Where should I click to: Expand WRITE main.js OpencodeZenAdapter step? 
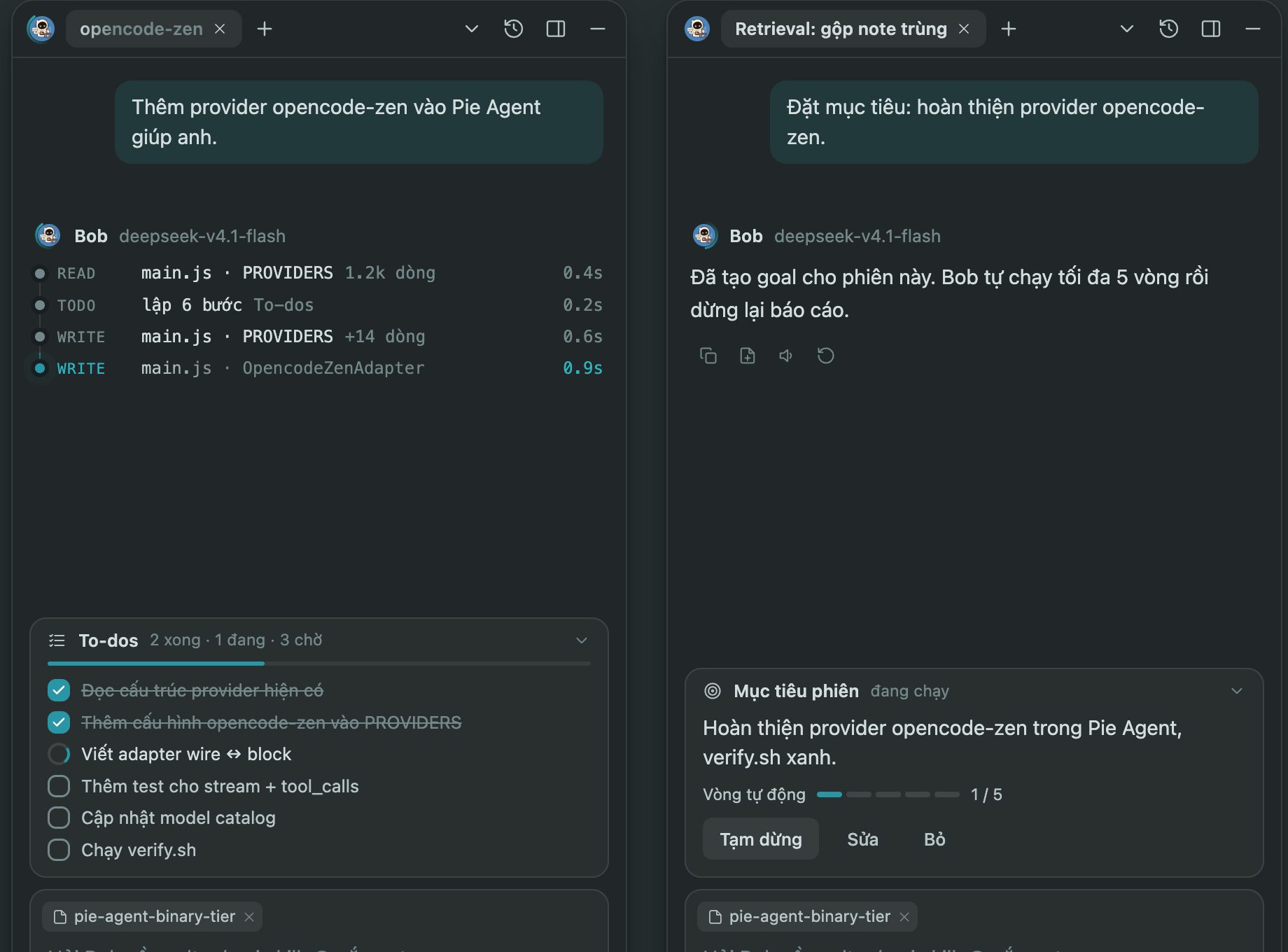coord(318,368)
